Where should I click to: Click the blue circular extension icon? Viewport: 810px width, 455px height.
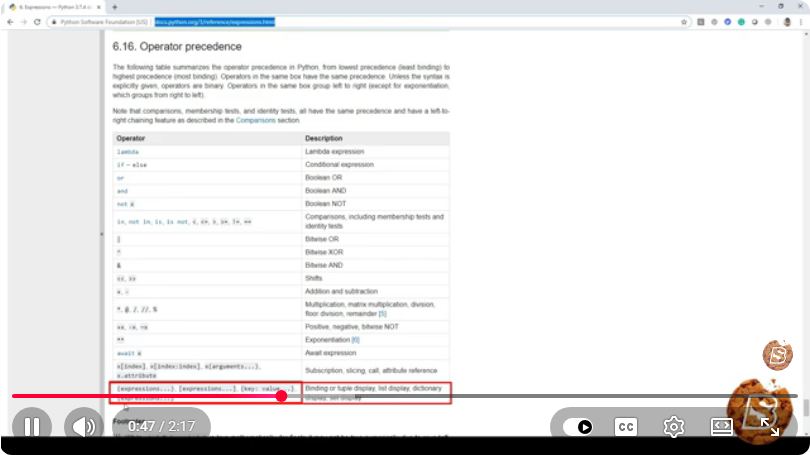pyautogui.click(x=727, y=22)
